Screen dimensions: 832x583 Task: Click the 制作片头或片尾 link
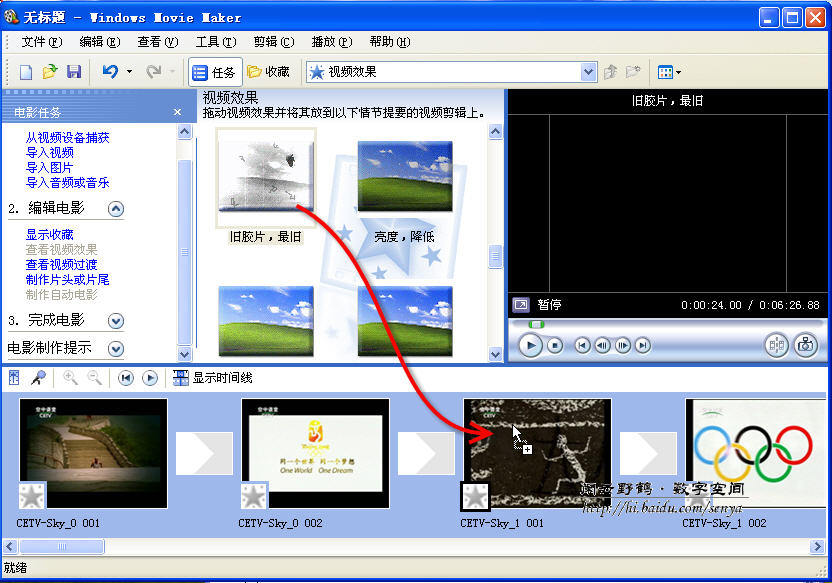click(x=67, y=280)
